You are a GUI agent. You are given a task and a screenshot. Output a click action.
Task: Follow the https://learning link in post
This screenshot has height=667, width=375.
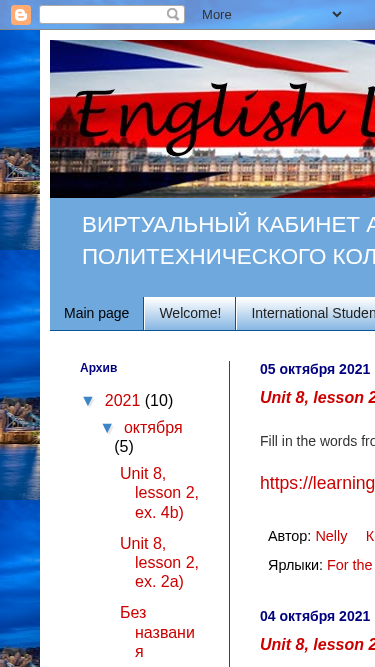pyautogui.click(x=318, y=483)
